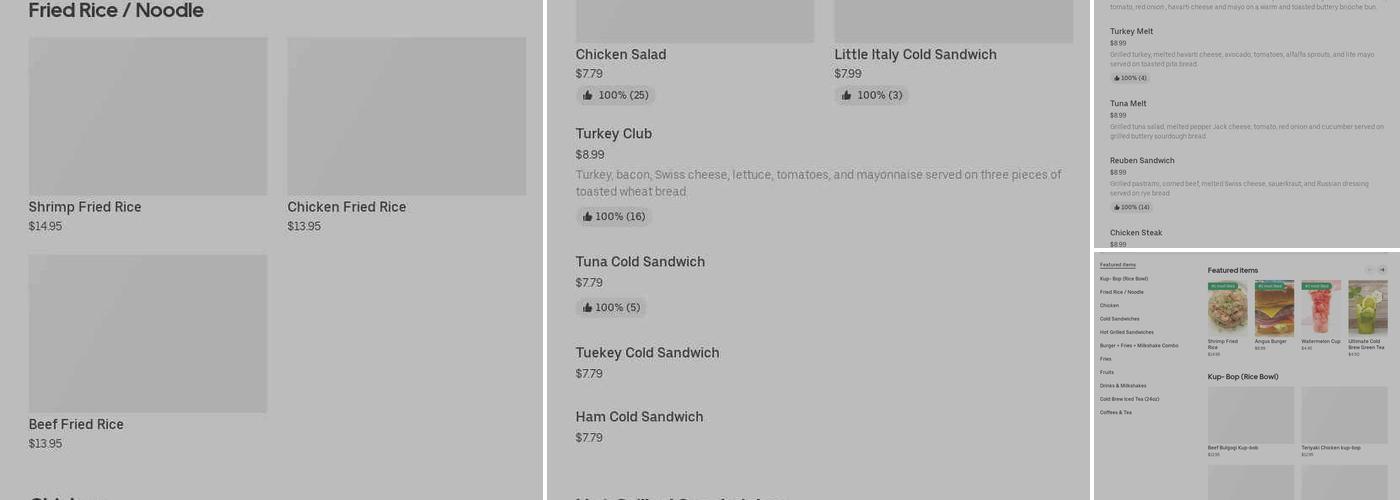
Task: Click thumbs-up rating under Reuben Sandwich
Action: click(1130, 208)
